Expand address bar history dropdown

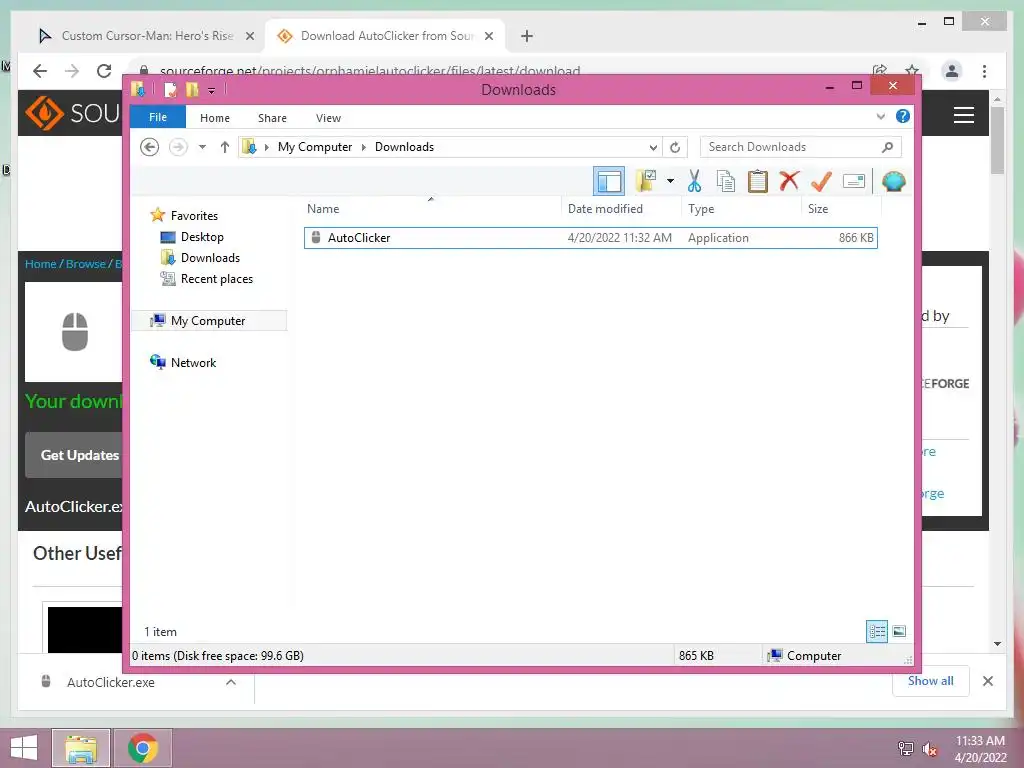[652, 147]
